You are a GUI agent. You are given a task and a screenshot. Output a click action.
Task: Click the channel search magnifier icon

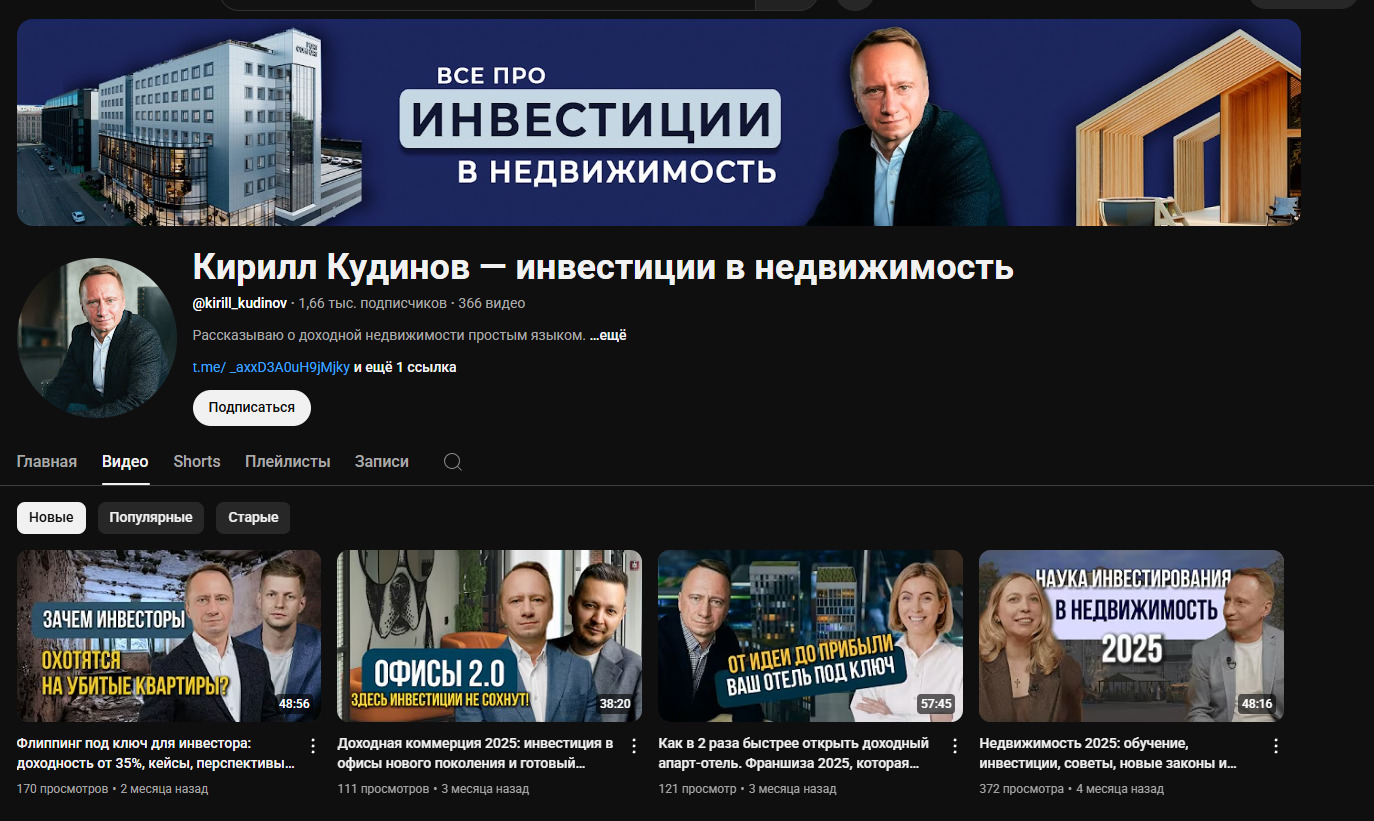[x=452, y=462]
